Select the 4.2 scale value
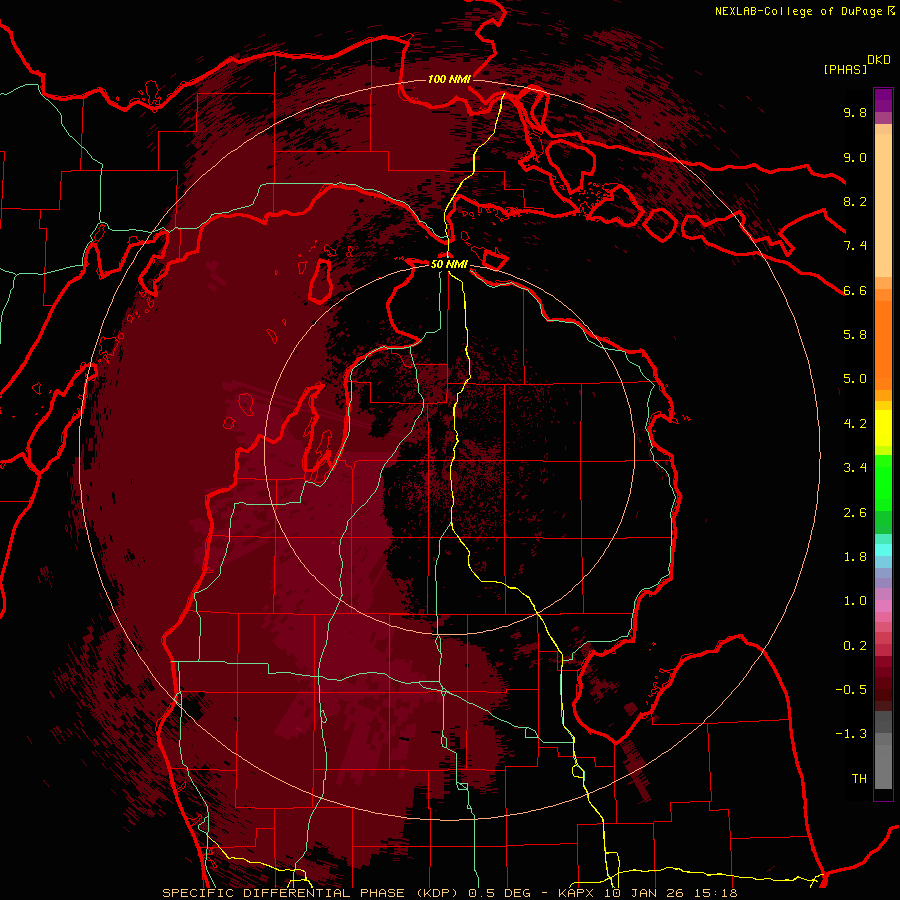Viewport: 900px width, 900px height. [x=855, y=424]
